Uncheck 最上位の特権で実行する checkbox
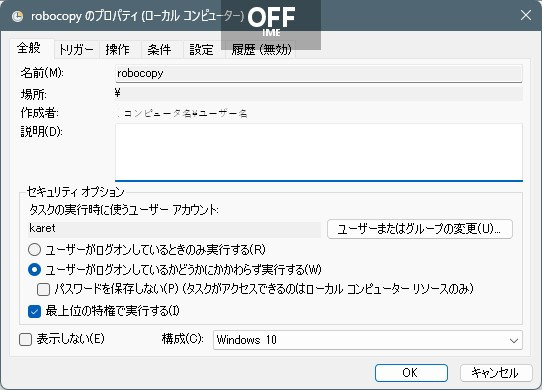The width and height of the screenshot is (542, 390). tap(35, 311)
